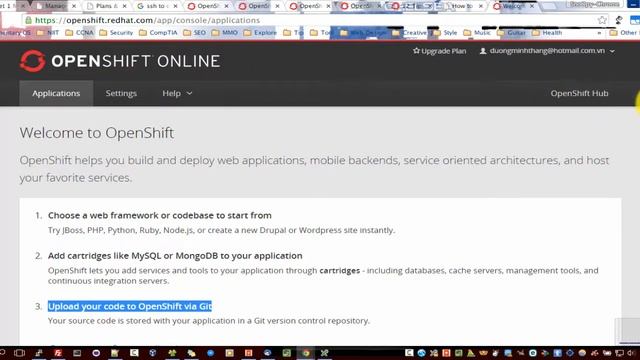This screenshot has height=360, width=640.
Task: Open the Explore bookmarks folder
Action: [260, 33]
